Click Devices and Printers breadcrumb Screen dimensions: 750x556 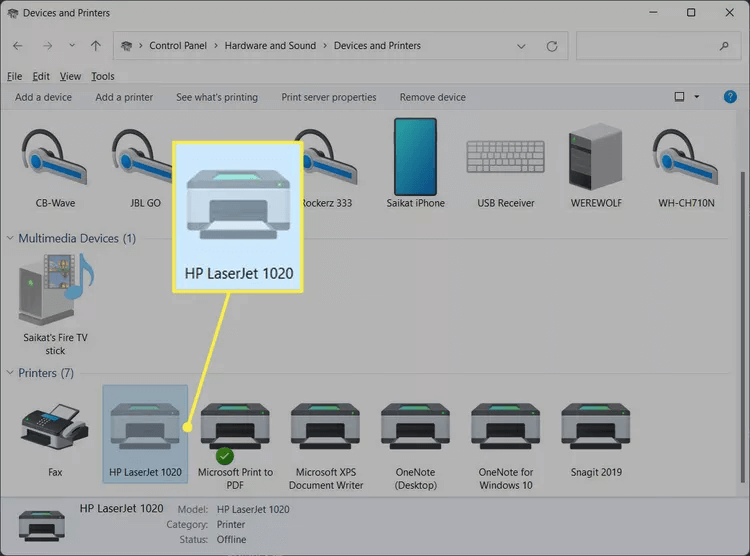377,45
